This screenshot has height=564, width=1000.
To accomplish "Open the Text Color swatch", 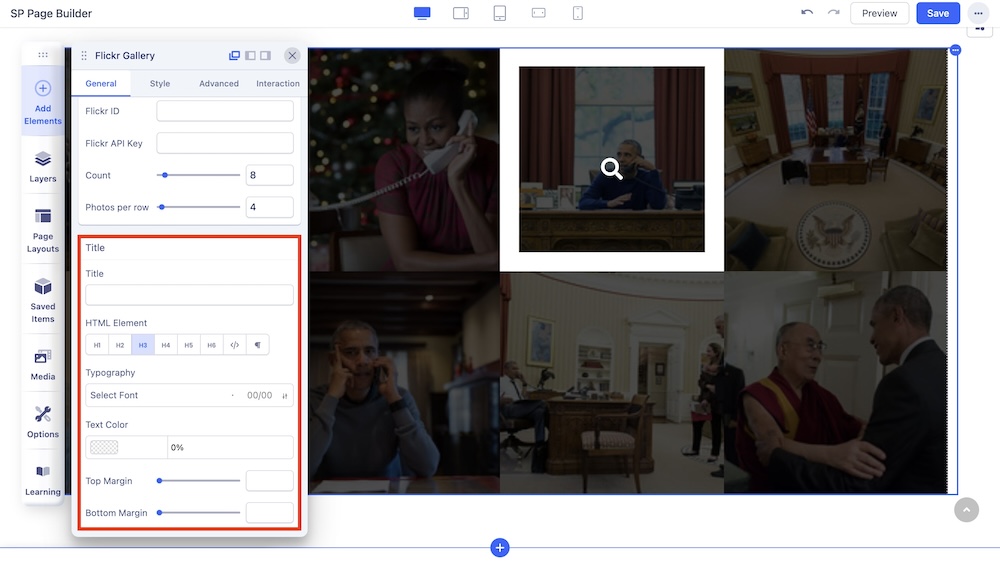I will coord(104,447).
